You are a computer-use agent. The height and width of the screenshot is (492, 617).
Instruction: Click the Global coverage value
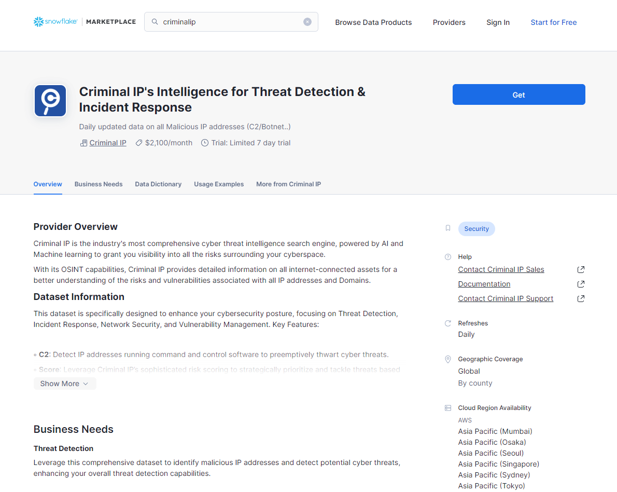coord(469,371)
